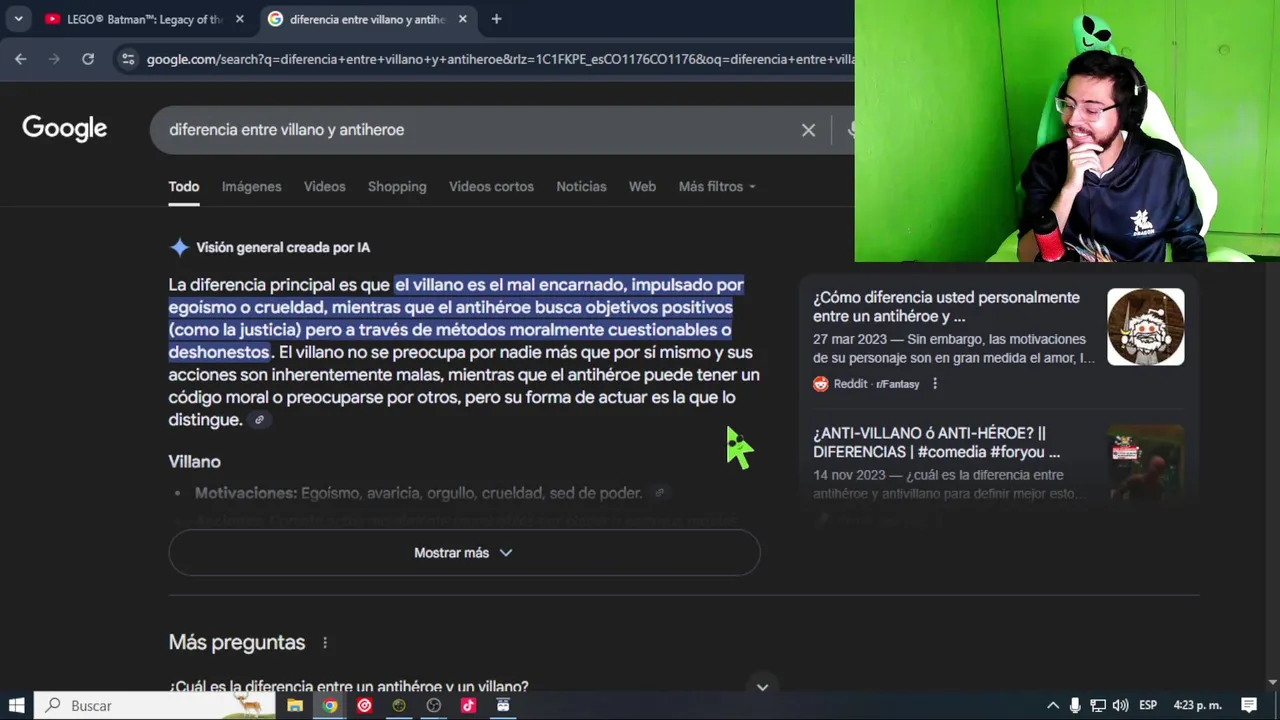Screen dimensions: 1280x720
Task: Open Google Chrome from the taskbar
Action: [330, 705]
